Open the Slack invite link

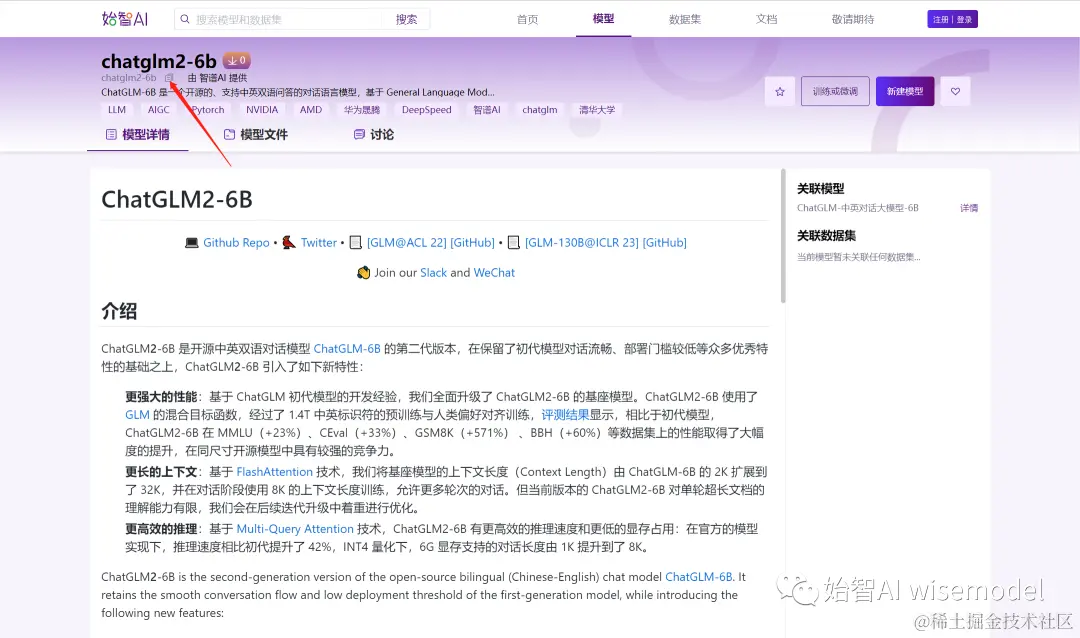pos(433,271)
